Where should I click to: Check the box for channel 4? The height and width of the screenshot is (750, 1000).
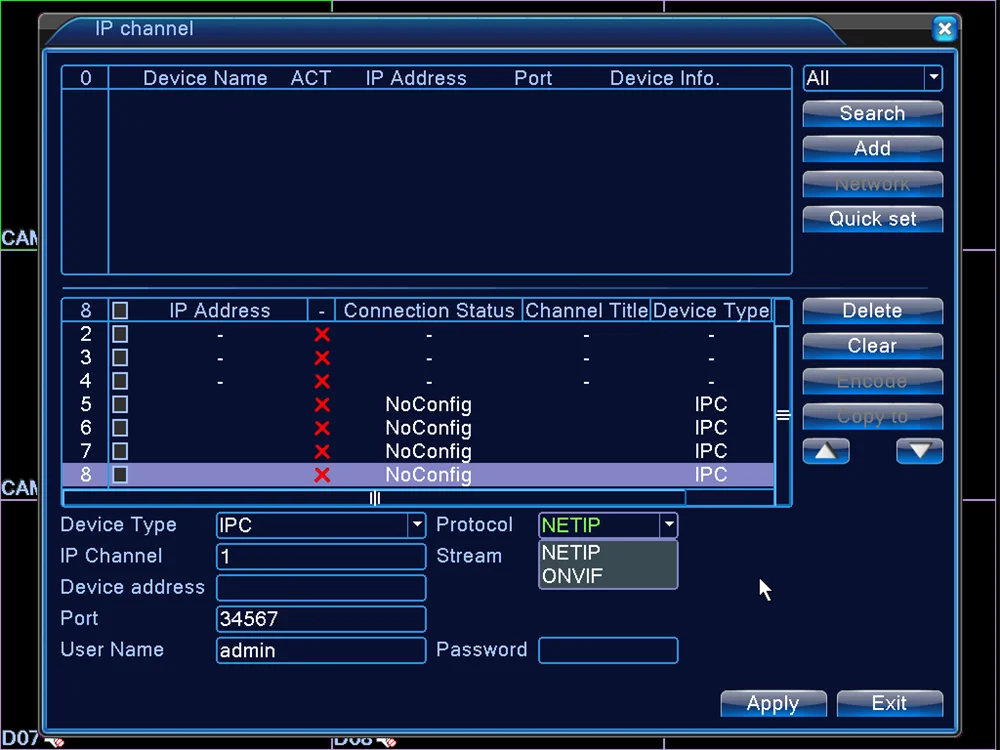point(120,381)
